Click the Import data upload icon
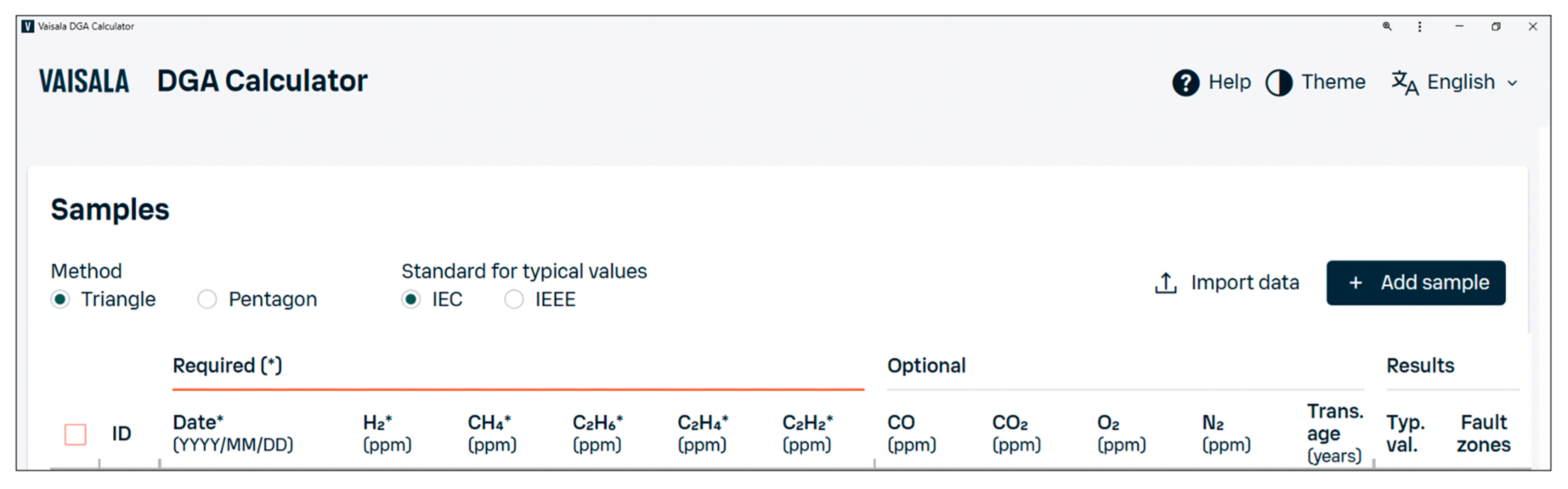The image size is (1568, 489). pos(1165,283)
